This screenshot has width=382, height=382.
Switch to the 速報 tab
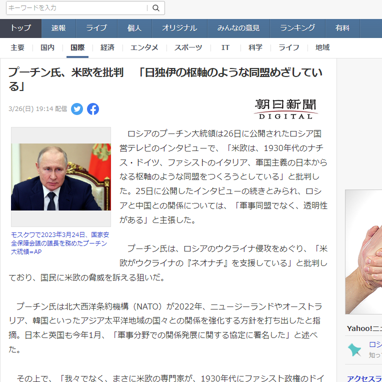(x=59, y=28)
